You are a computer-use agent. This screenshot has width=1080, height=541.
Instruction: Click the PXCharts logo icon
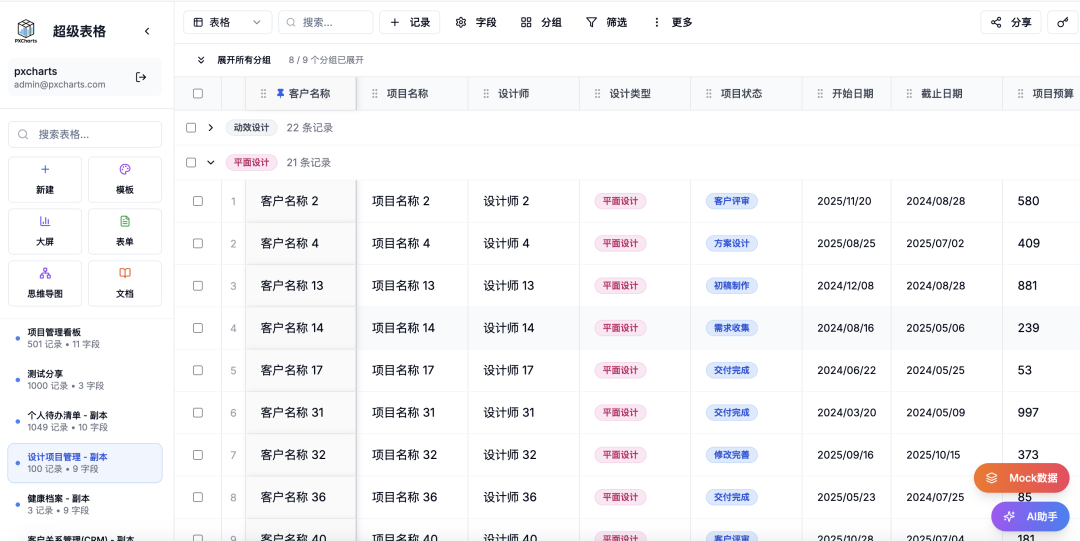(25, 30)
